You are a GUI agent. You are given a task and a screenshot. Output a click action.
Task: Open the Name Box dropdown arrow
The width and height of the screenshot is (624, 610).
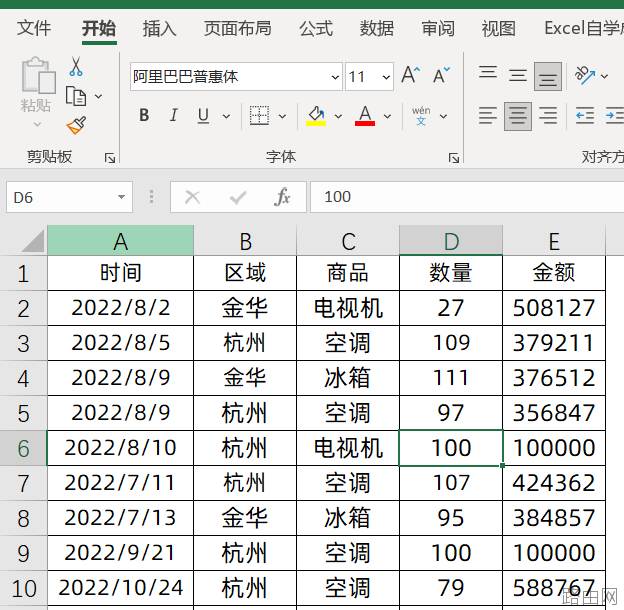pos(121,197)
